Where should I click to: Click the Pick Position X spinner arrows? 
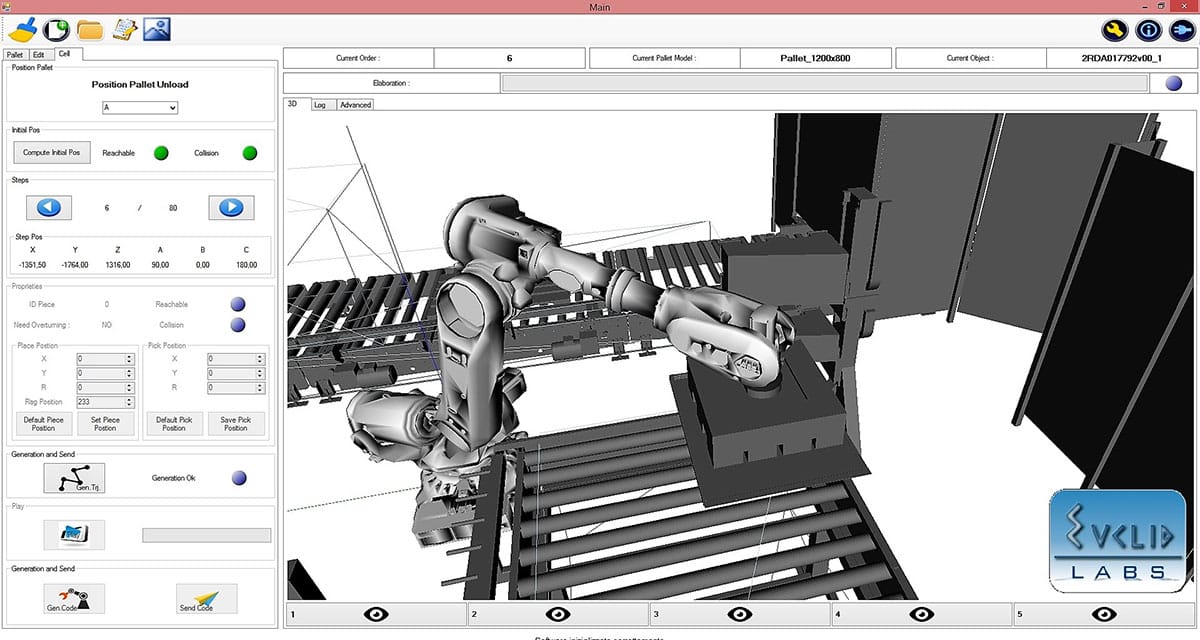pos(260,358)
